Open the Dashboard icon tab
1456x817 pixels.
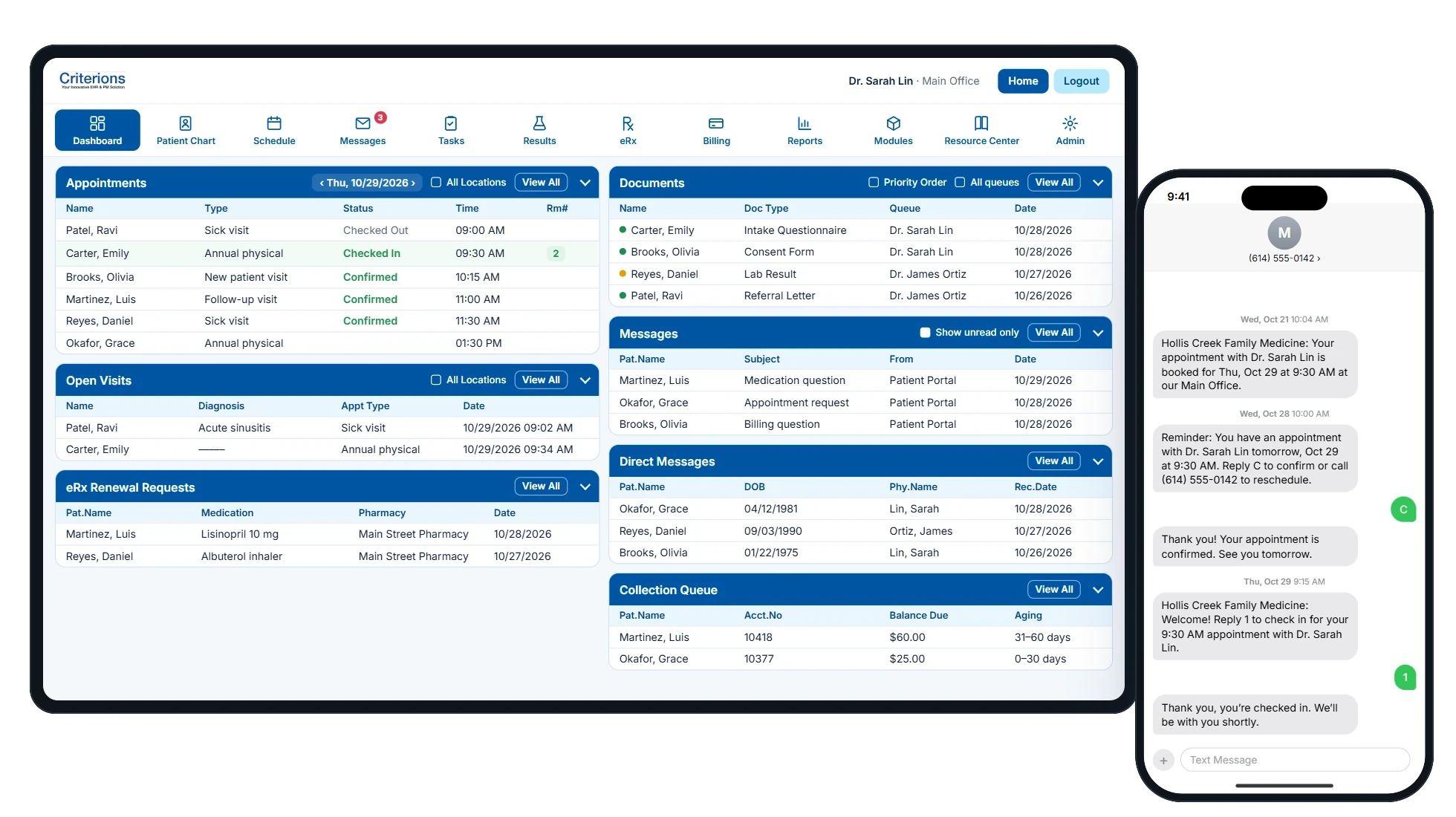coord(97,130)
